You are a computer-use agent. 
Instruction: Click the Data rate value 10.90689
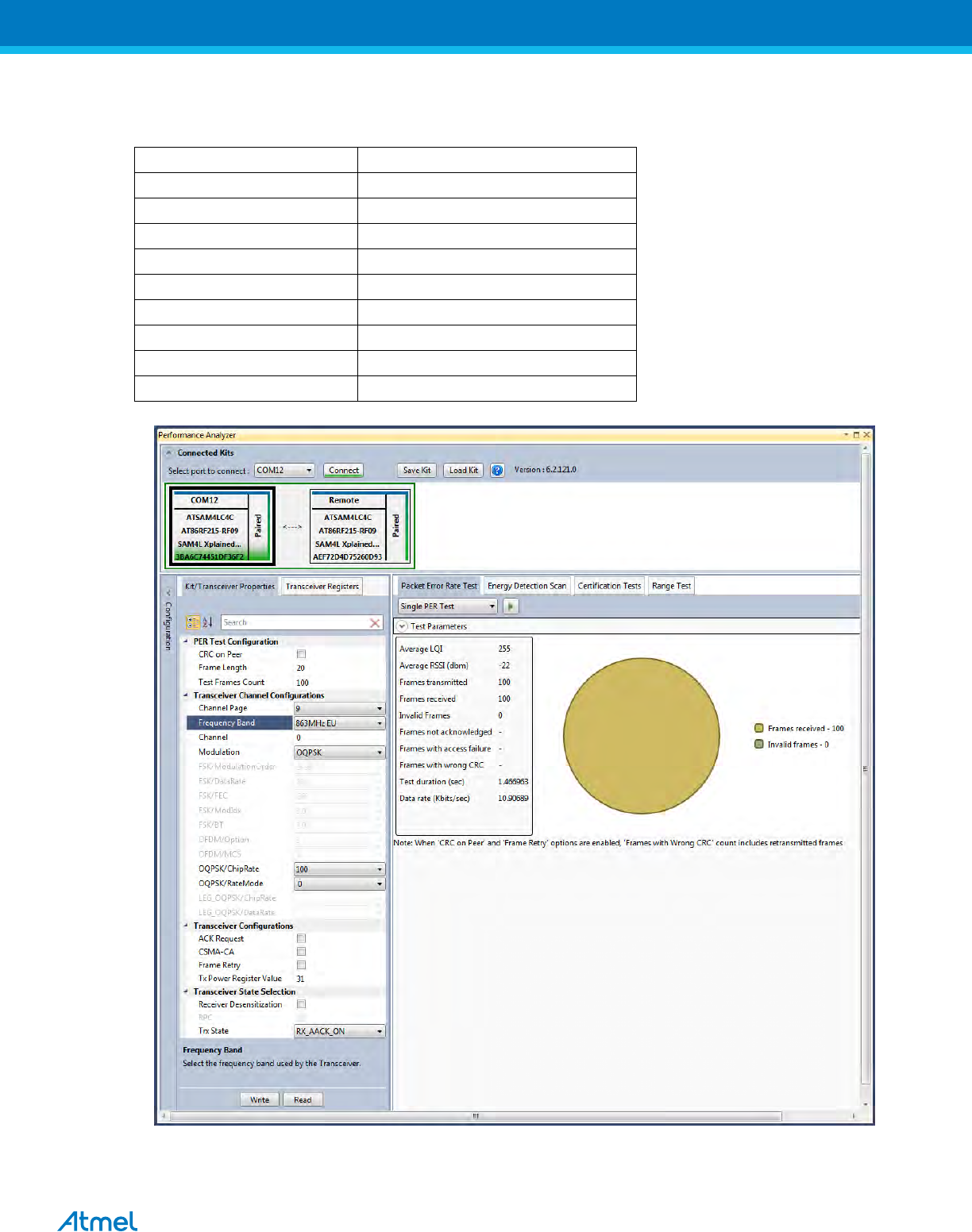point(513,799)
